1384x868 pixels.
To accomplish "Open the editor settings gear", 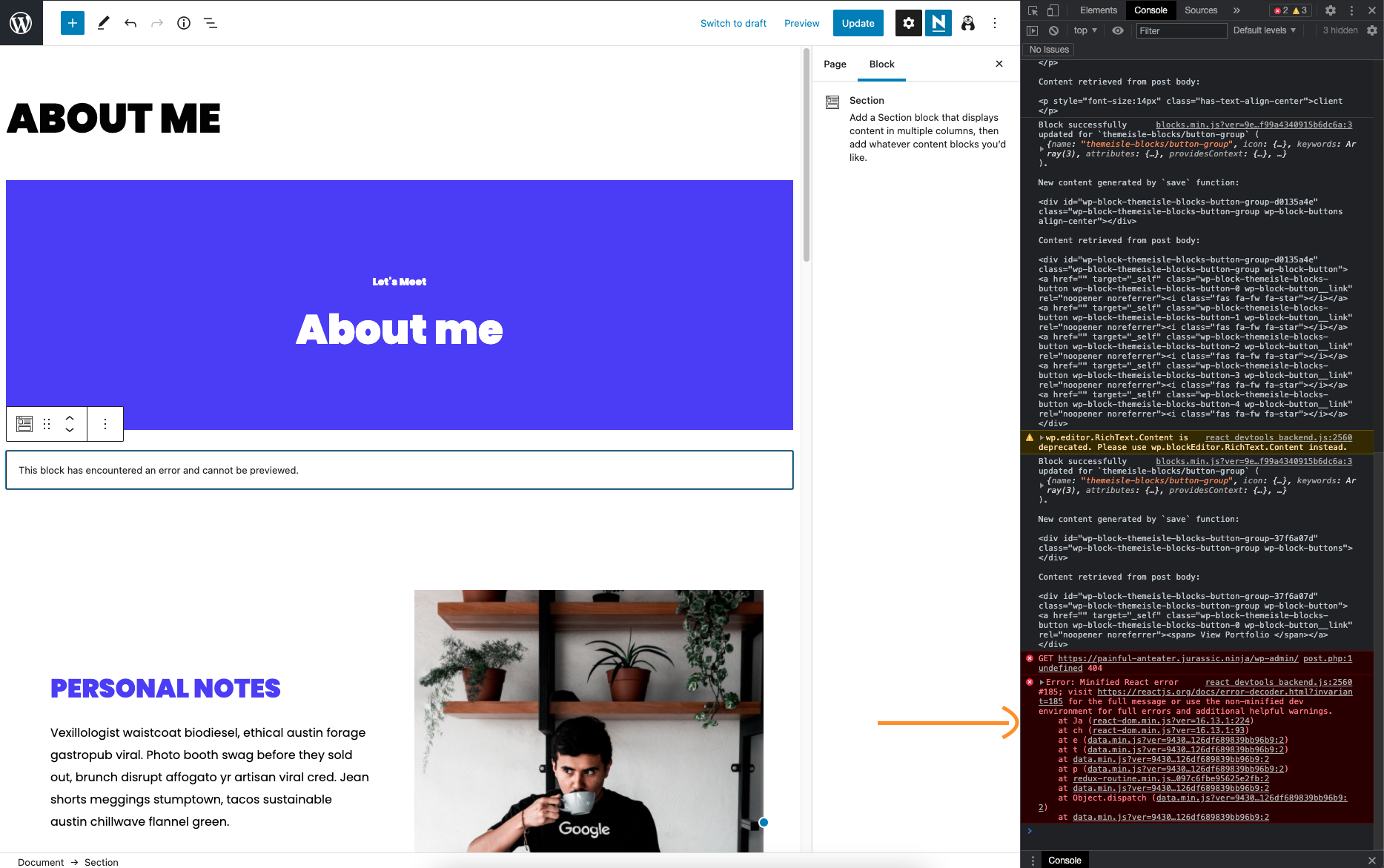I will pyautogui.click(x=908, y=23).
